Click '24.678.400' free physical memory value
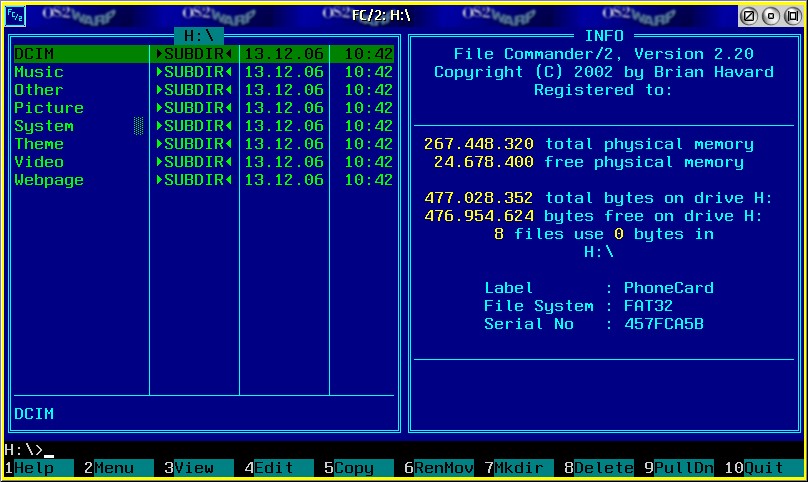Viewport: 808px width, 482px height. point(484,162)
